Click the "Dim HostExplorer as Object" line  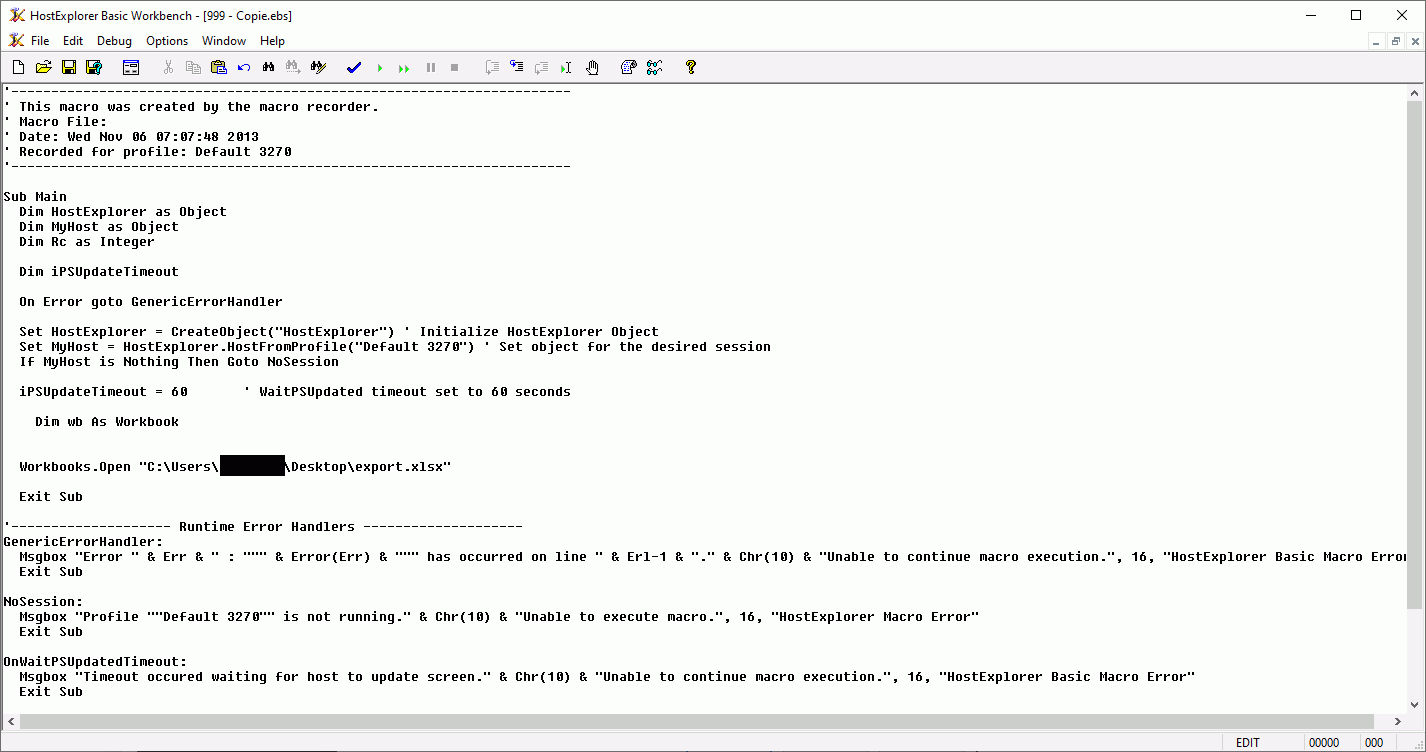point(123,212)
